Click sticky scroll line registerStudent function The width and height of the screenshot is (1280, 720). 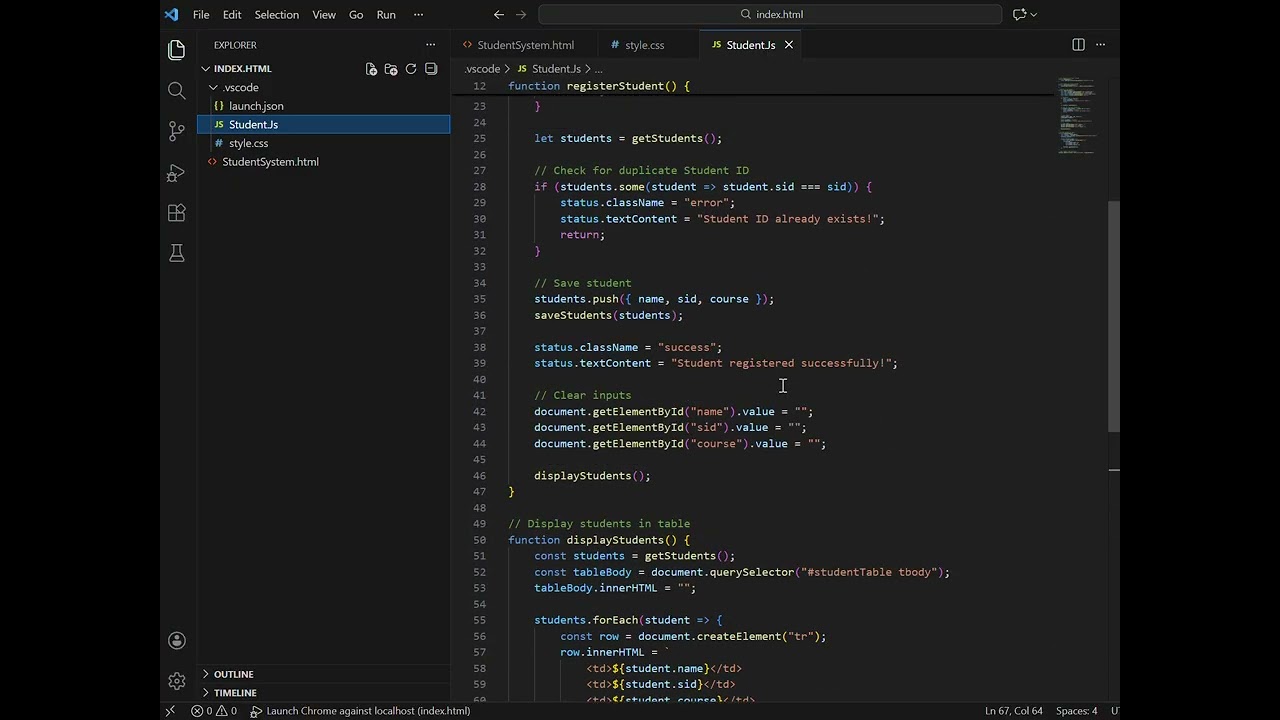pos(598,86)
